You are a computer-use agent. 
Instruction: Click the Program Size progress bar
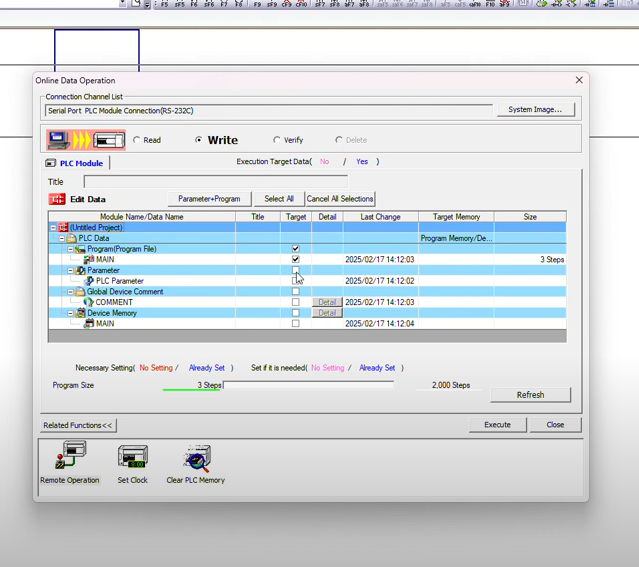[308, 385]
